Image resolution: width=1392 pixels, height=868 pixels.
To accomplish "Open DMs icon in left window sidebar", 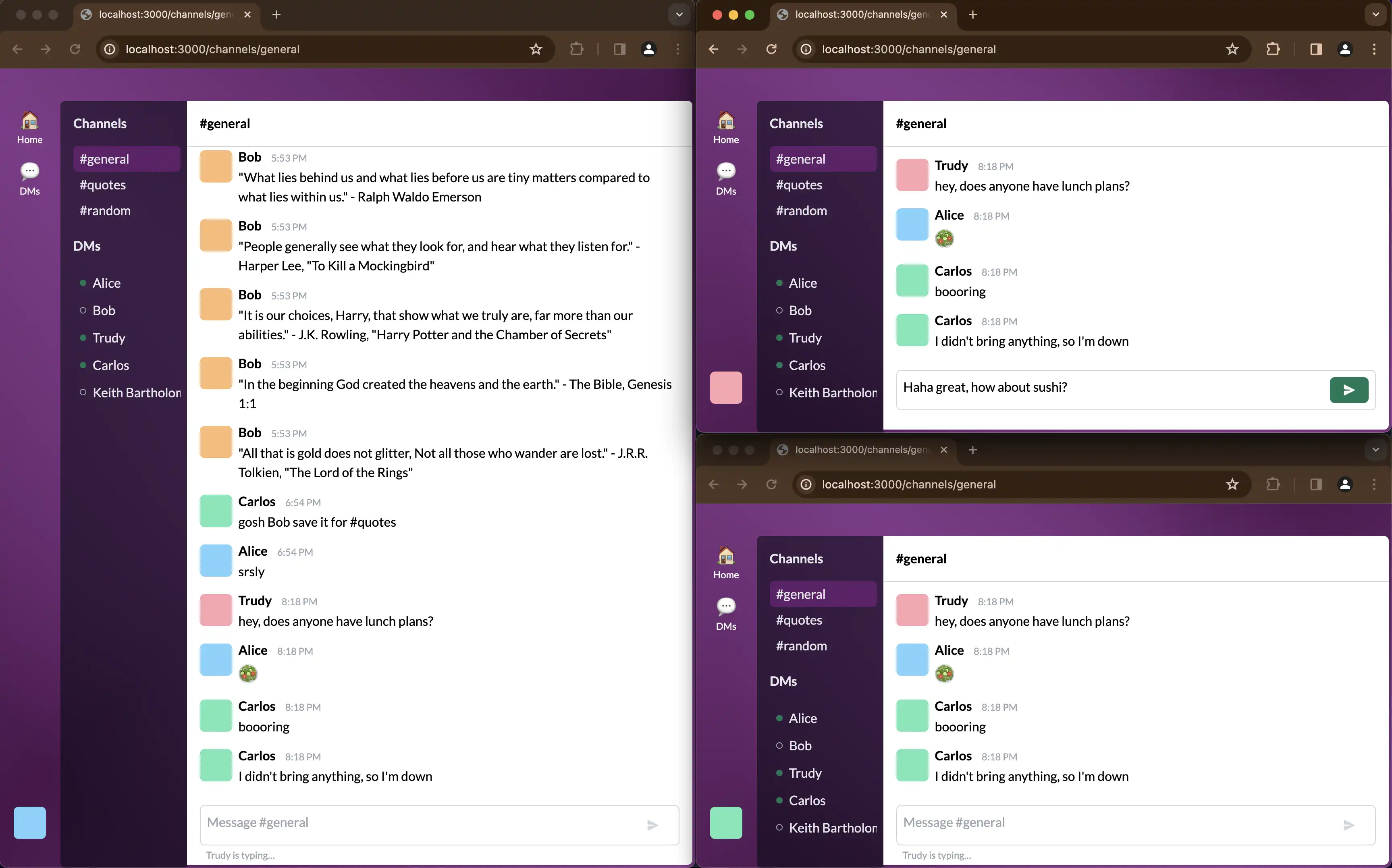I will click(x=29, y=179).
